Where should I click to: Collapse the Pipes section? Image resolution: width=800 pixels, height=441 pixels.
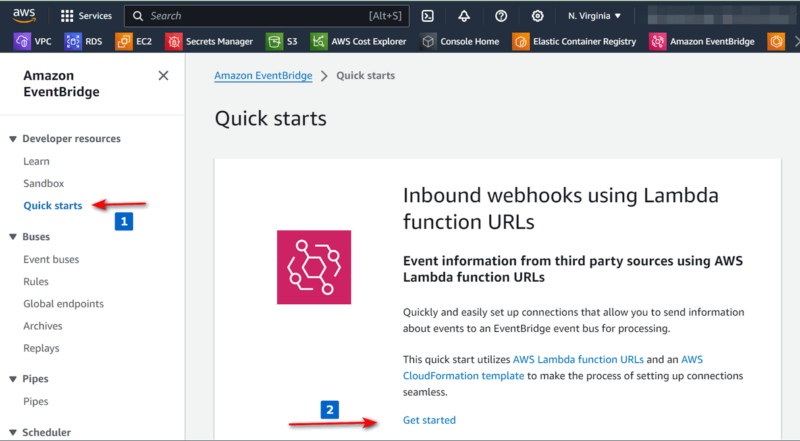point(13,379)
